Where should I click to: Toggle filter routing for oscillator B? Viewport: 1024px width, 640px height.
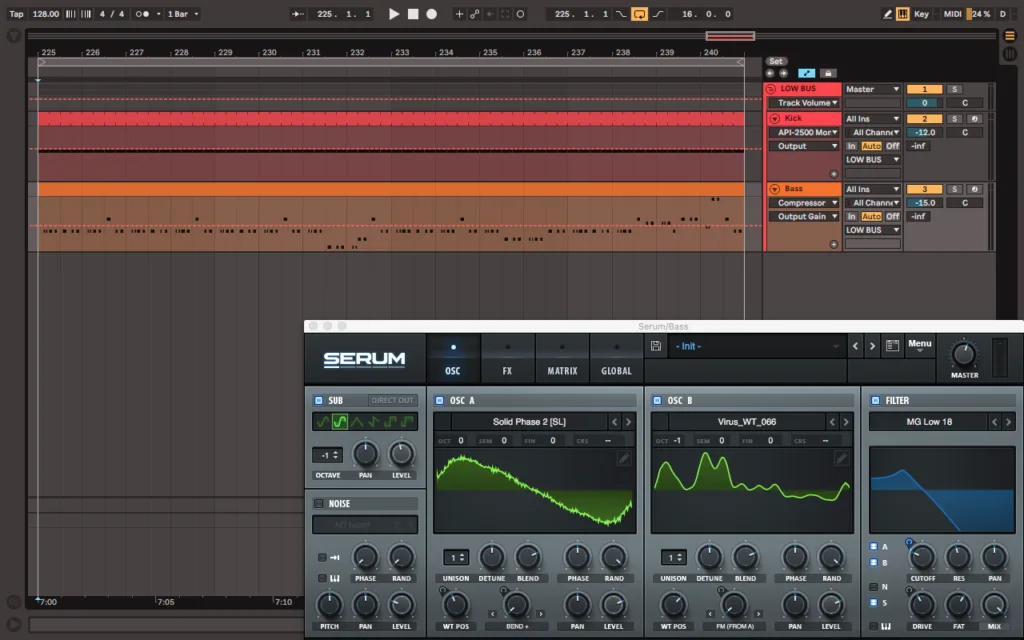[873, 562]
